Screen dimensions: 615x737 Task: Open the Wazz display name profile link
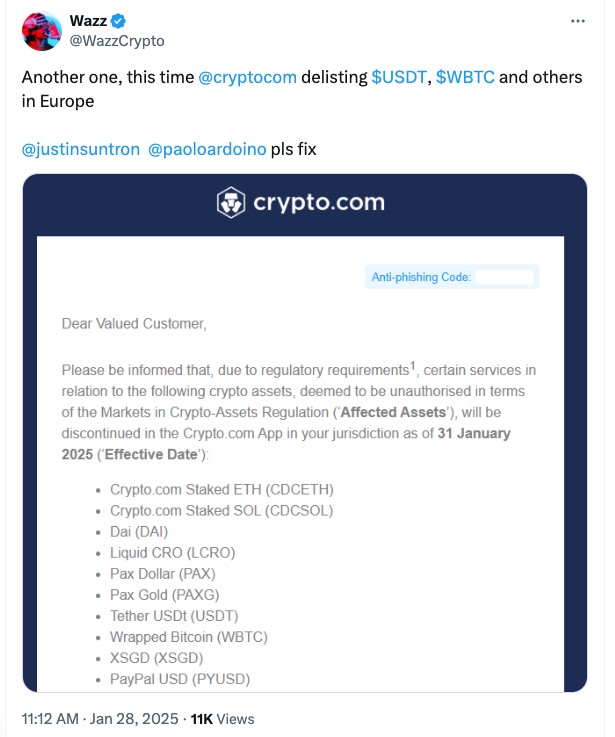[89, 22]
